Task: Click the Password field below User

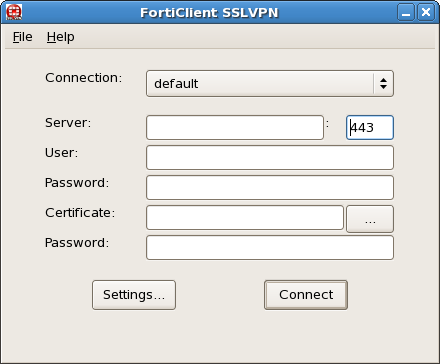Action: (270, 187)
